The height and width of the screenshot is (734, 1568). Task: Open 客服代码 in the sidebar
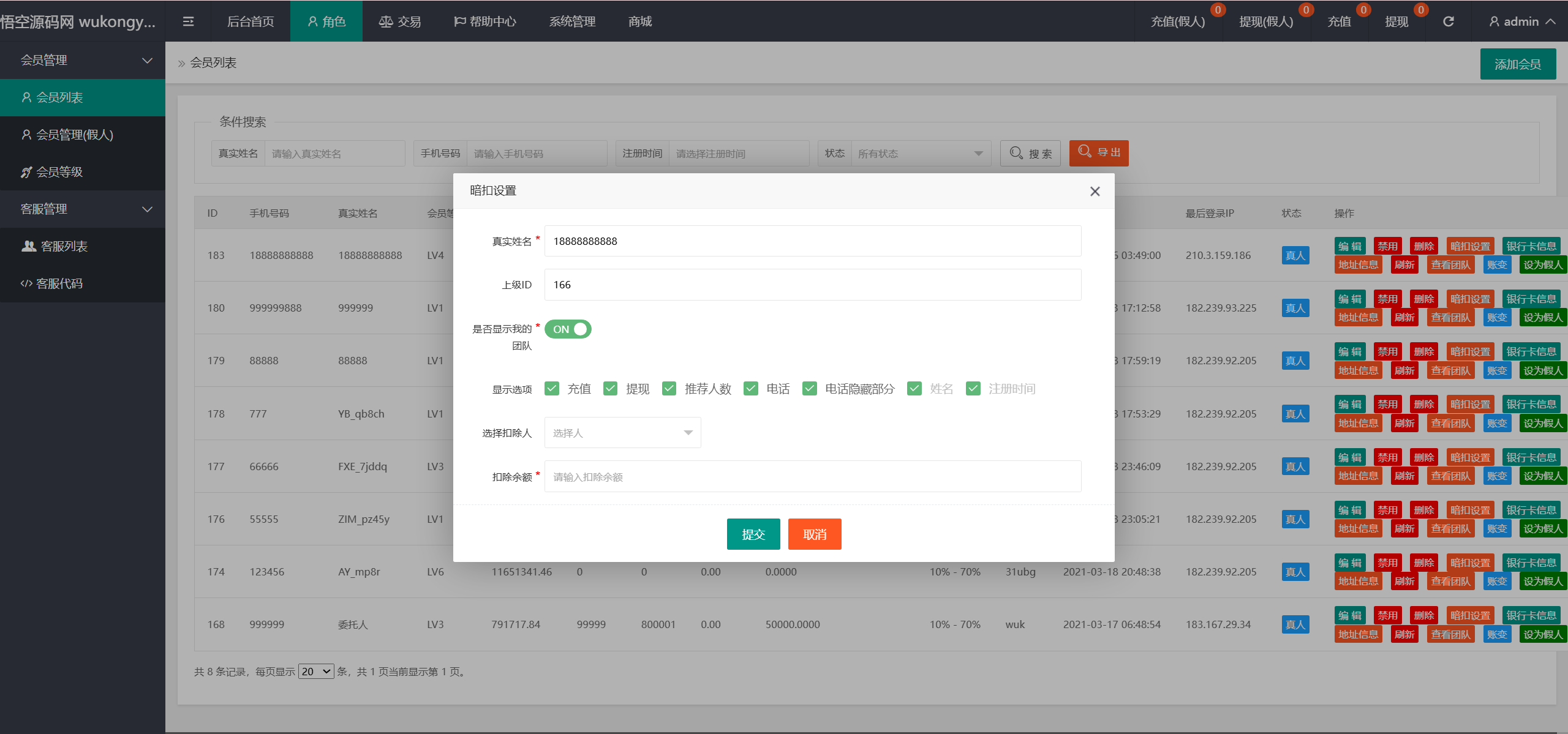coord(59,283)
